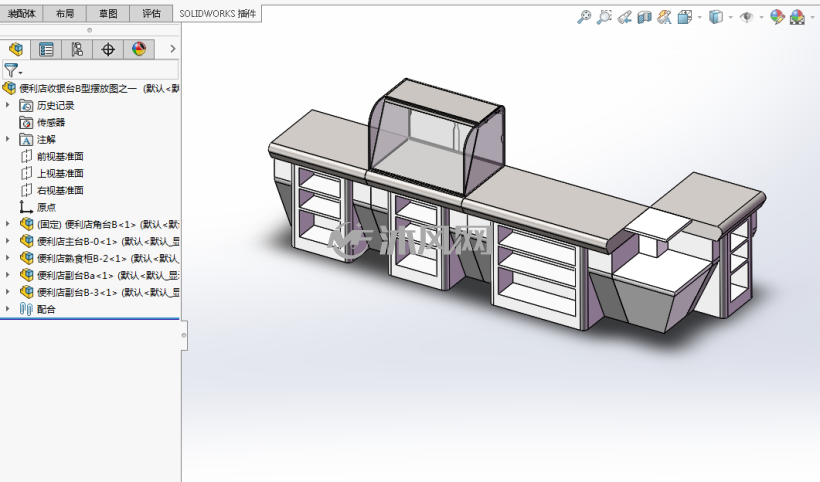Screen dimensions: 820x482
Task: Activate the Zoom to Area tool
Action: (604, 17)
